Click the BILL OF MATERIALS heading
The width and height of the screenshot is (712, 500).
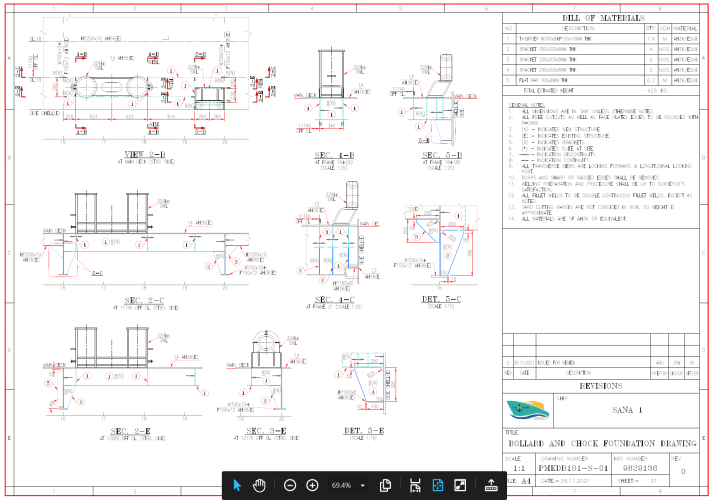click(601, 18)
